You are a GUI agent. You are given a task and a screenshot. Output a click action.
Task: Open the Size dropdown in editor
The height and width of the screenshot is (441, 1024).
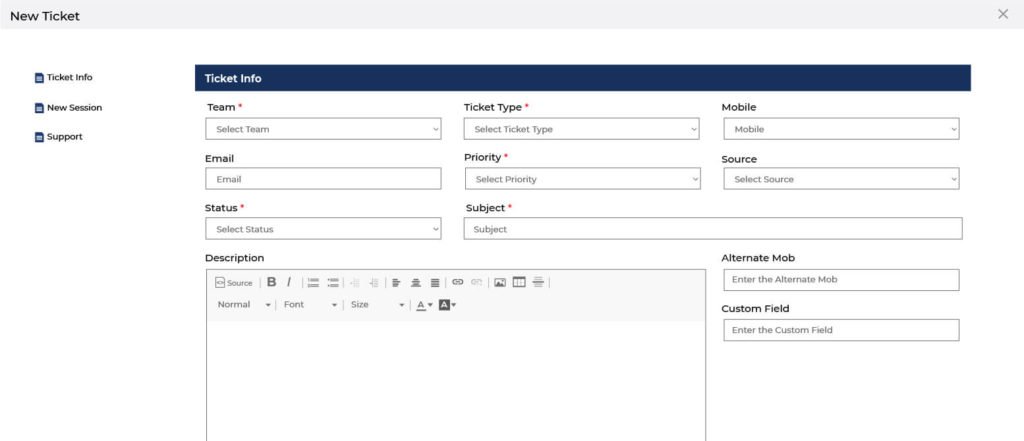[x=377, y=305]
